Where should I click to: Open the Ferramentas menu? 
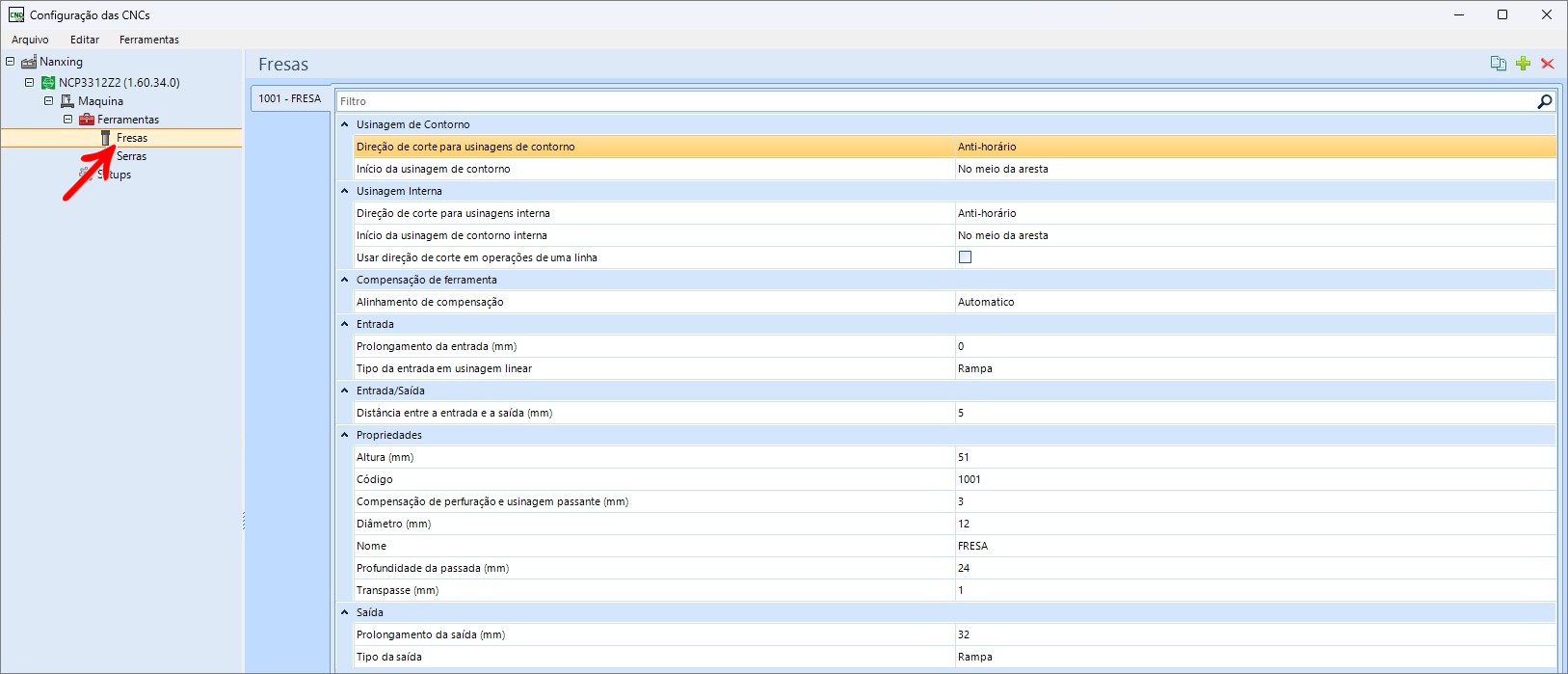pos(149,40)
